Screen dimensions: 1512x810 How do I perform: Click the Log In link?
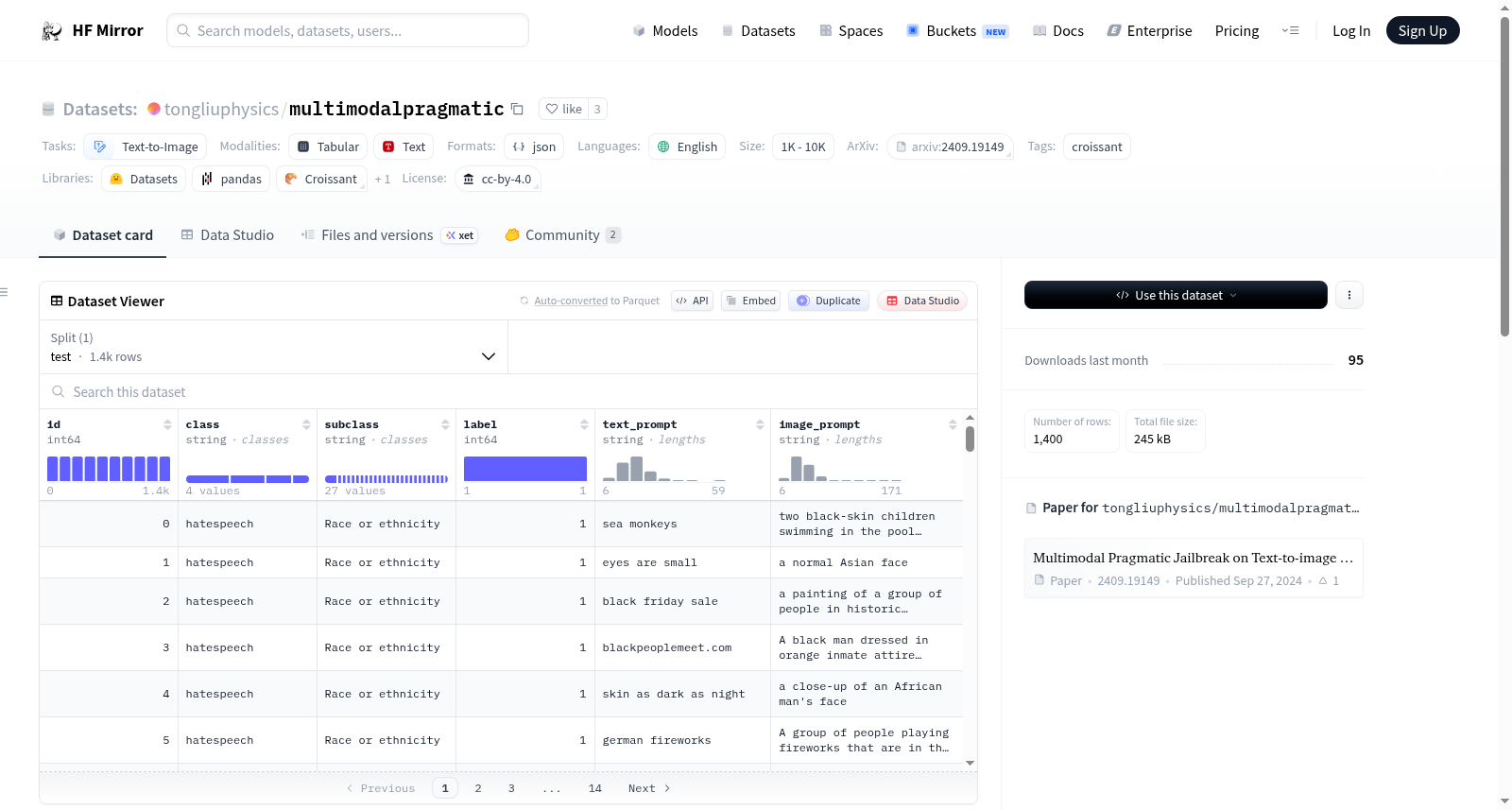[1351, 31]
